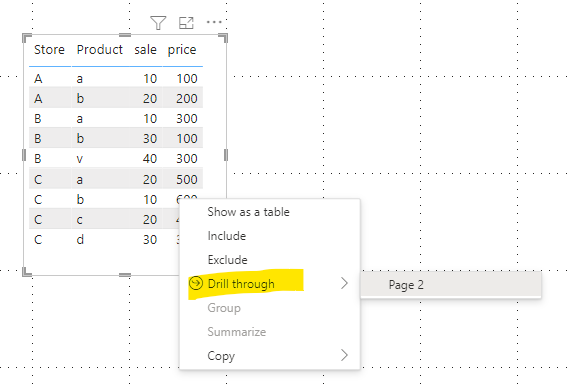The width and height of the screenshot is (572, 386).
Task: Sort by the Product column header
Action: coord(100,50)
